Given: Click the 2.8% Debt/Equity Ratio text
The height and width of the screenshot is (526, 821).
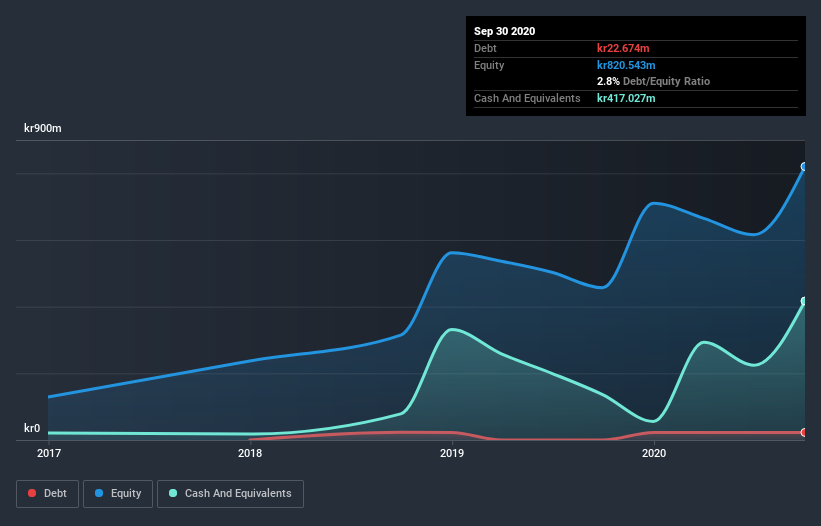Looking at the screenshot, I should coord(653,82).
